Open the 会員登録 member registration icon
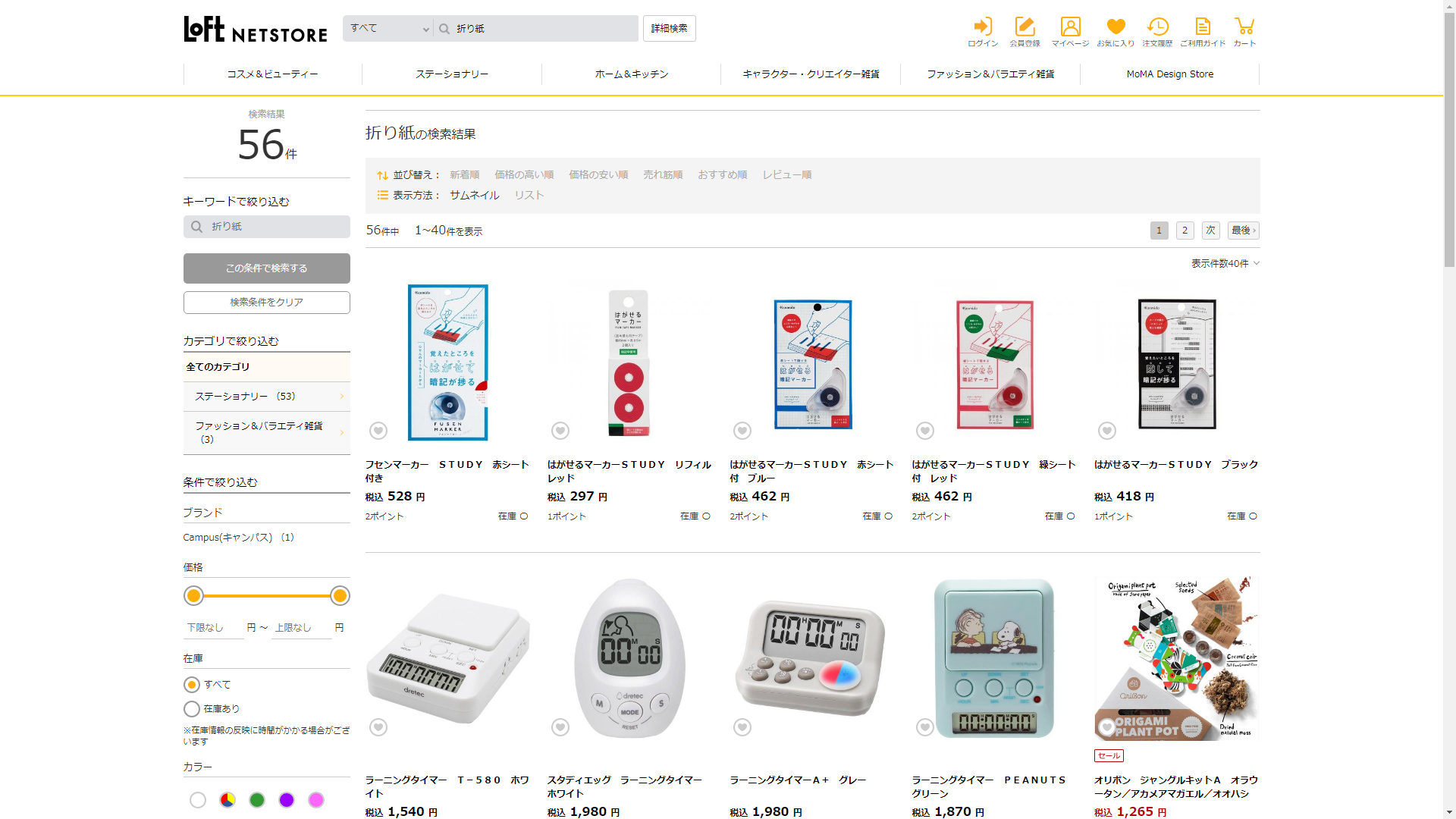The width and height of the screenshot is (1456, 819). click(x=1025, y=32)
